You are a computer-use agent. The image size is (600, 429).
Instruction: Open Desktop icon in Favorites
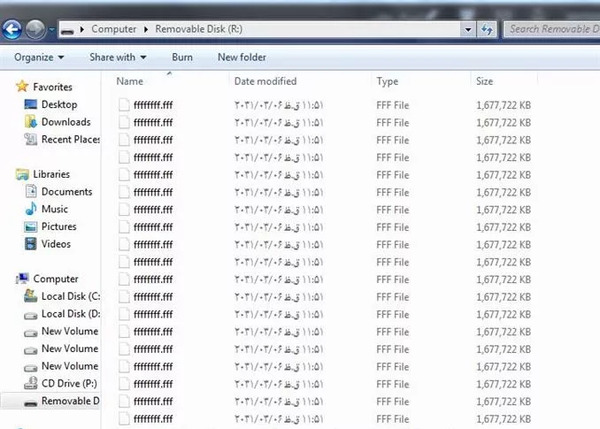31,104
